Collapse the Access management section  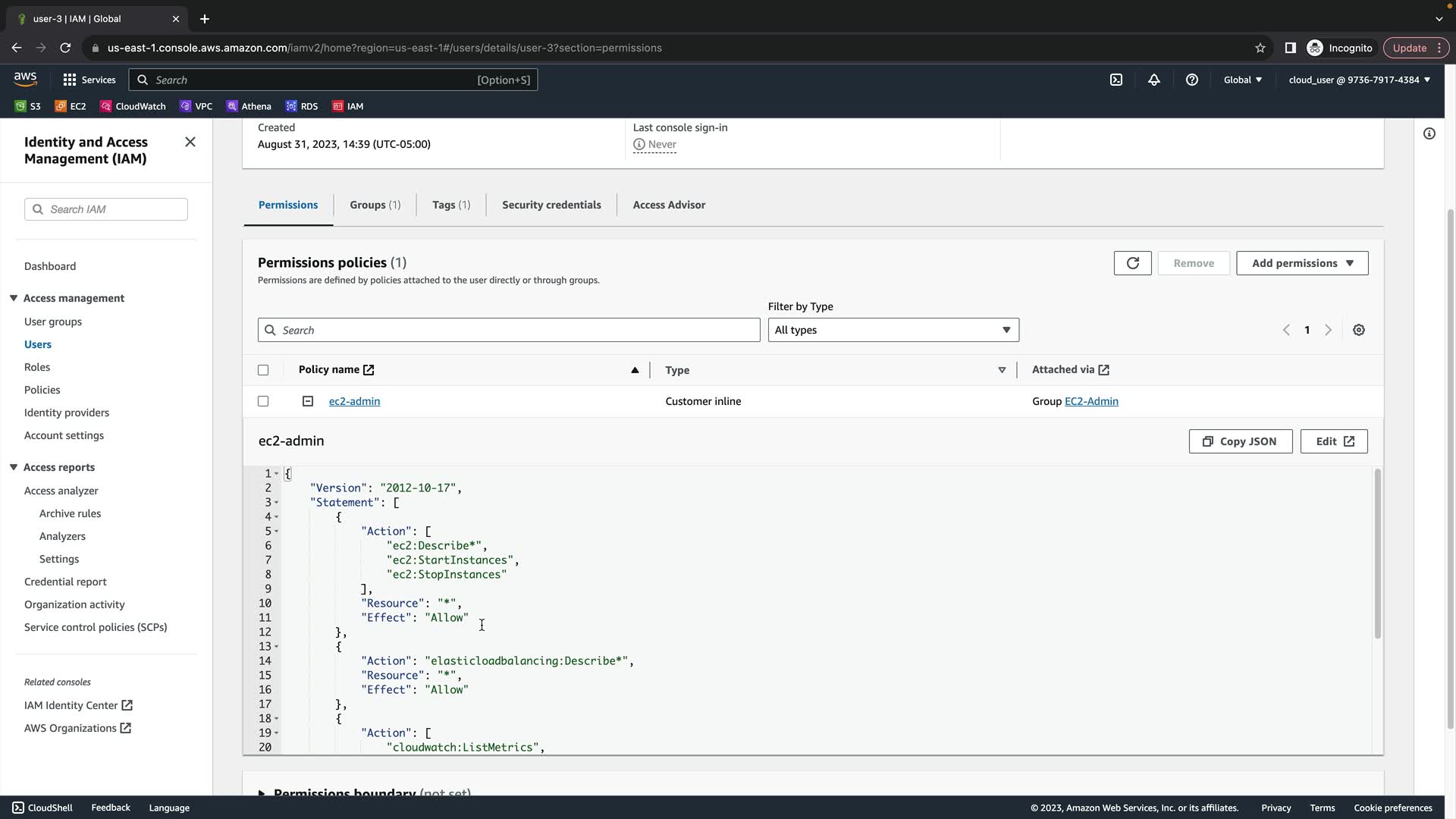[x=14, y=298]
